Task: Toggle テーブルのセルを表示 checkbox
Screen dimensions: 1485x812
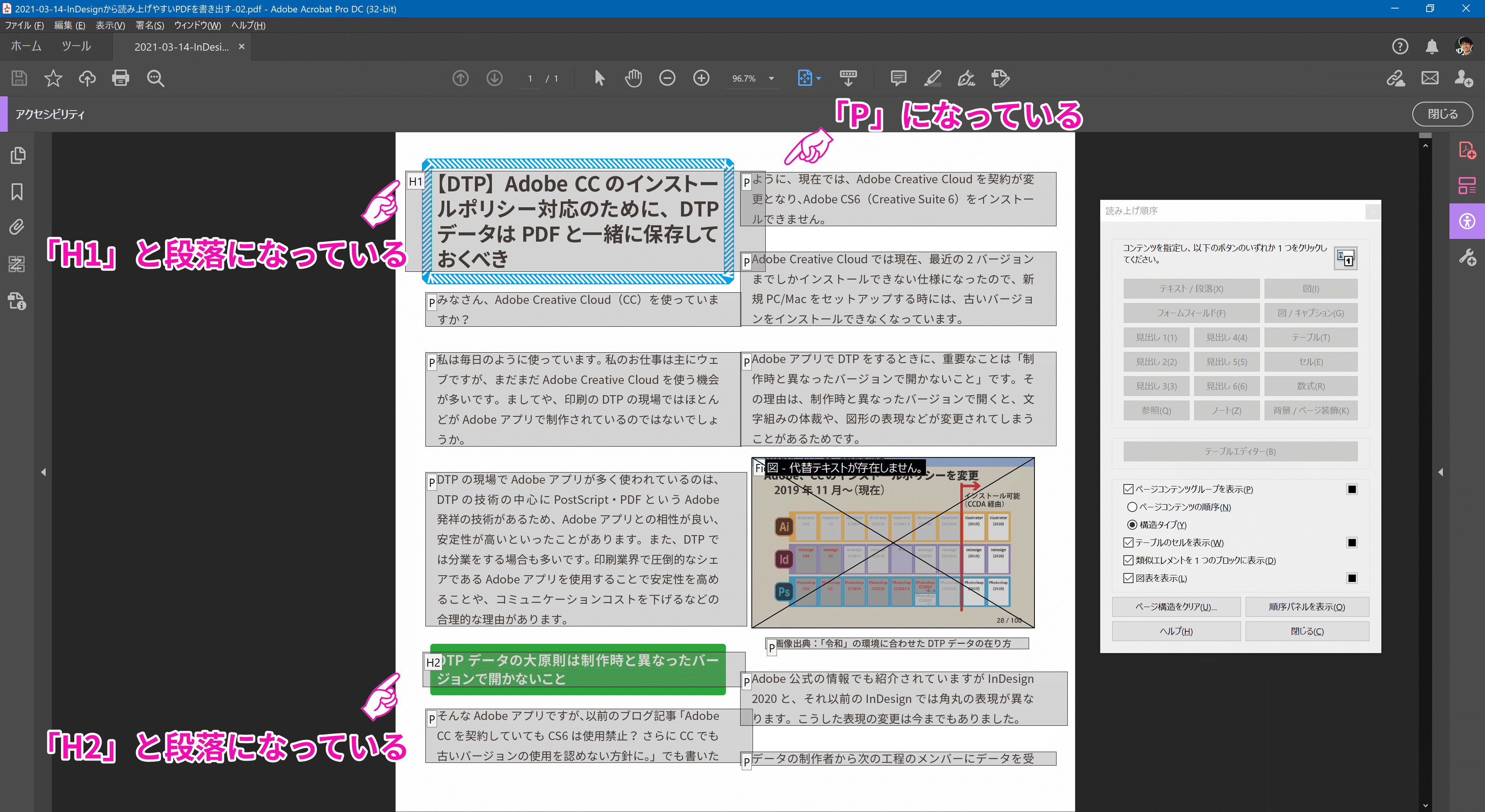Action: pyautogui.click(x=1128, y=542)
